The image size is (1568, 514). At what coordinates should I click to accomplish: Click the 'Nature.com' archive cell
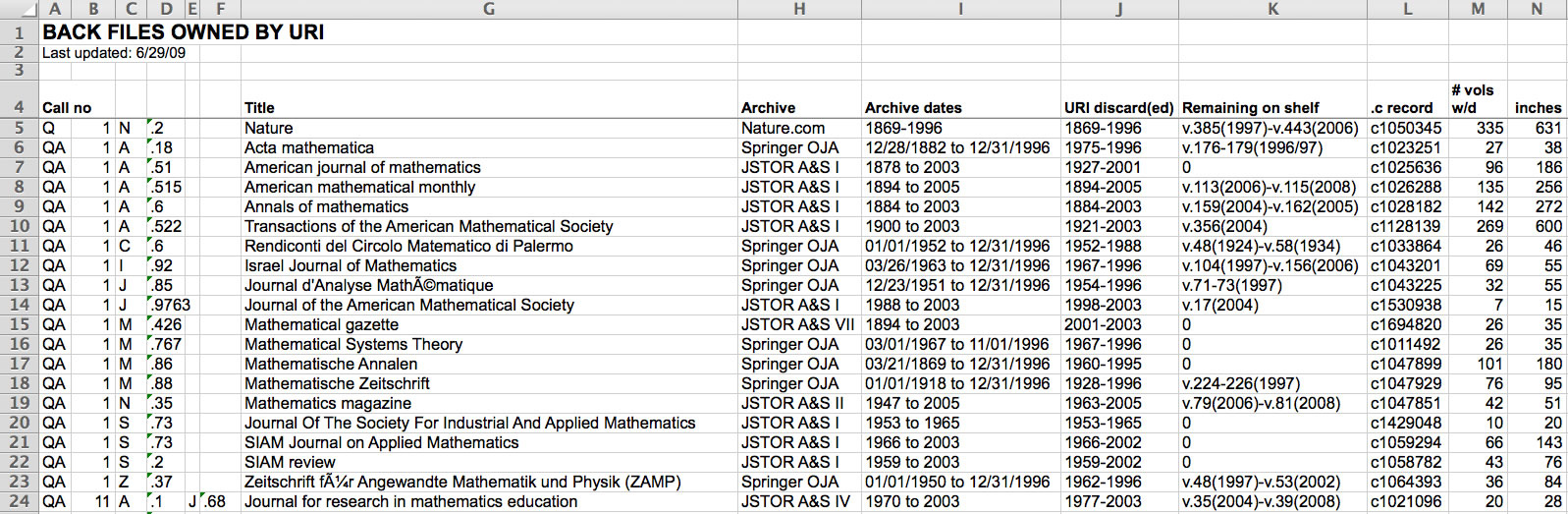point(784,128)
